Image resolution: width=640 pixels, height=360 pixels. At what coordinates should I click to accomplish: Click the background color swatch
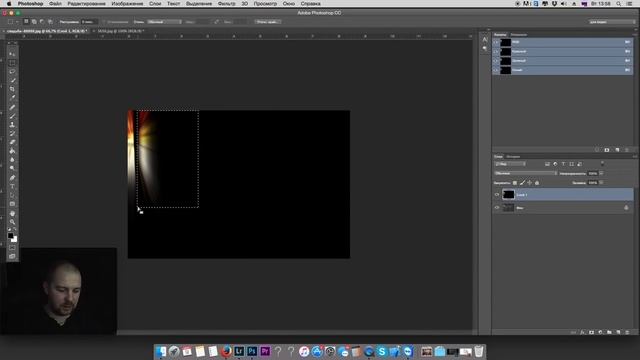14,240
